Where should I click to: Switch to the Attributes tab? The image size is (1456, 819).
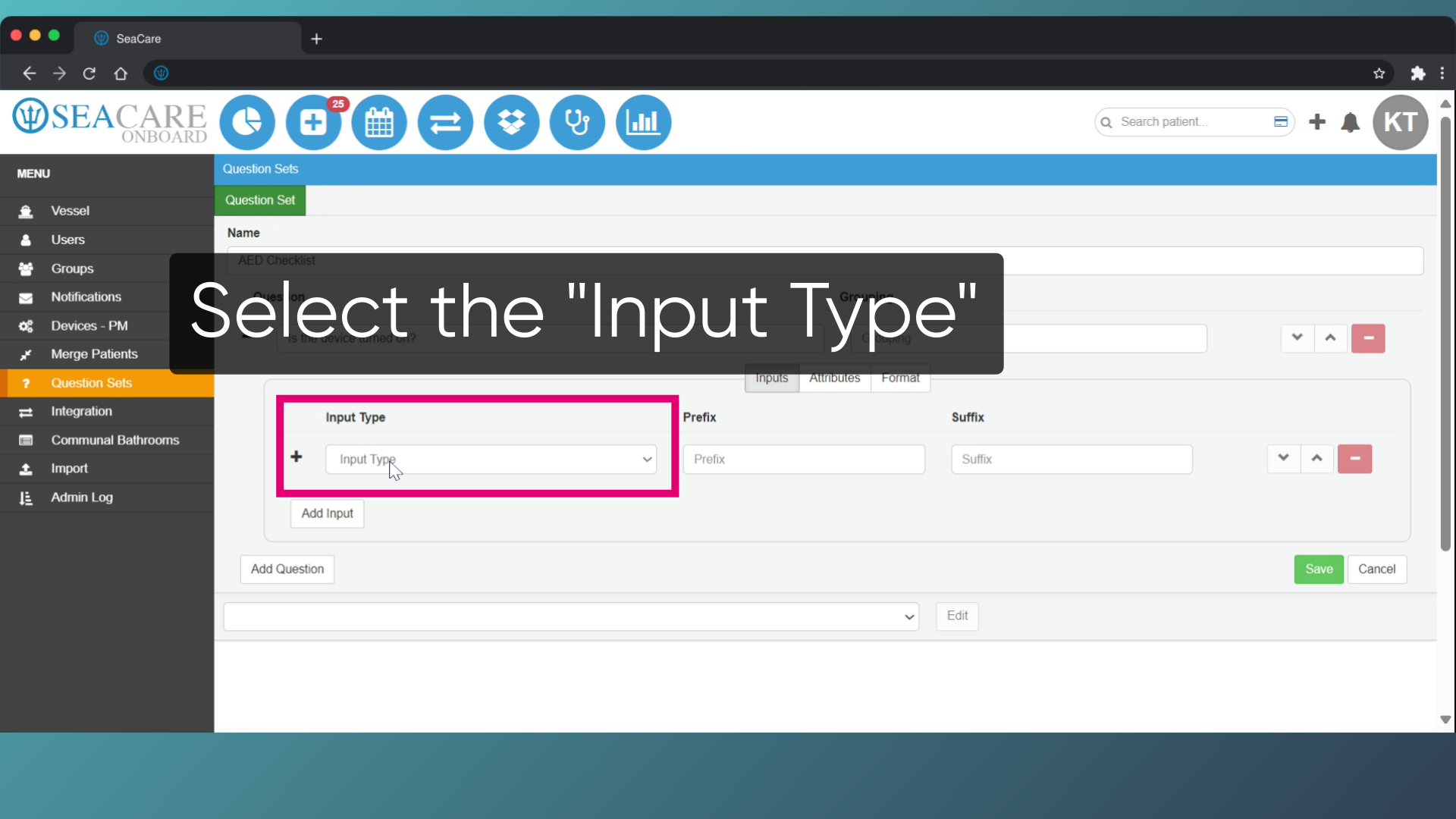pos(835,378)
